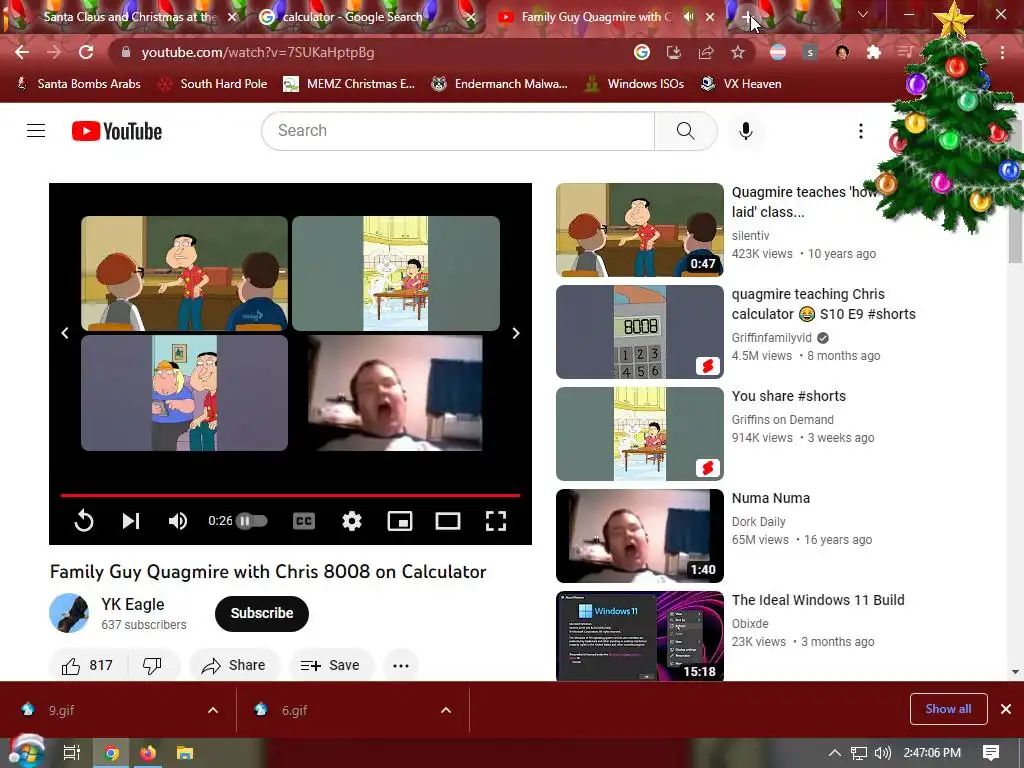Viewport: 1024px width, 768px height.
Task: Open the media controls toolbar icon
Action: point(905,52)
